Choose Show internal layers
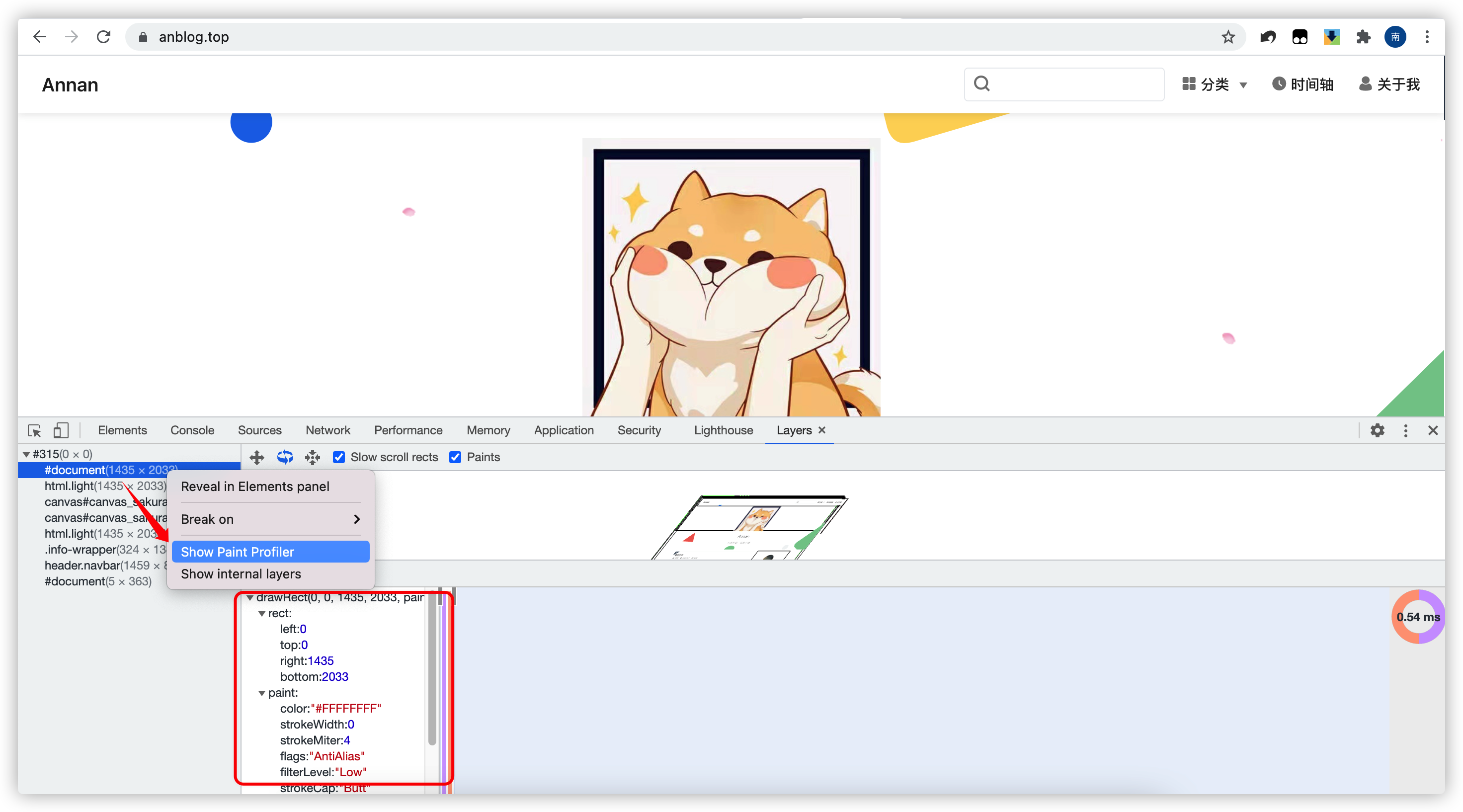 270,573
